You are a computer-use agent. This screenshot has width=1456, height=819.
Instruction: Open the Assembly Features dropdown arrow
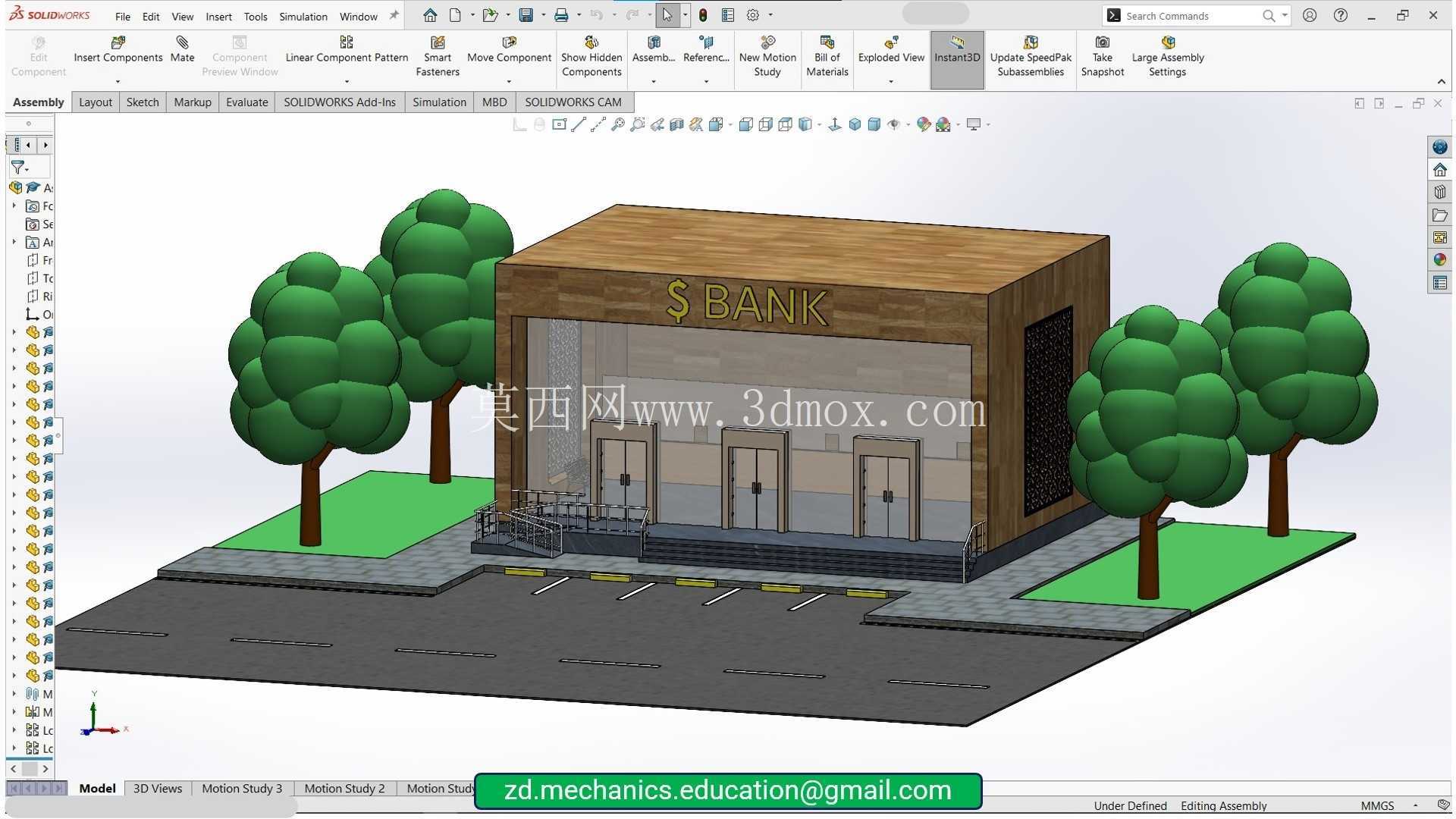click(x=653, y=81)
